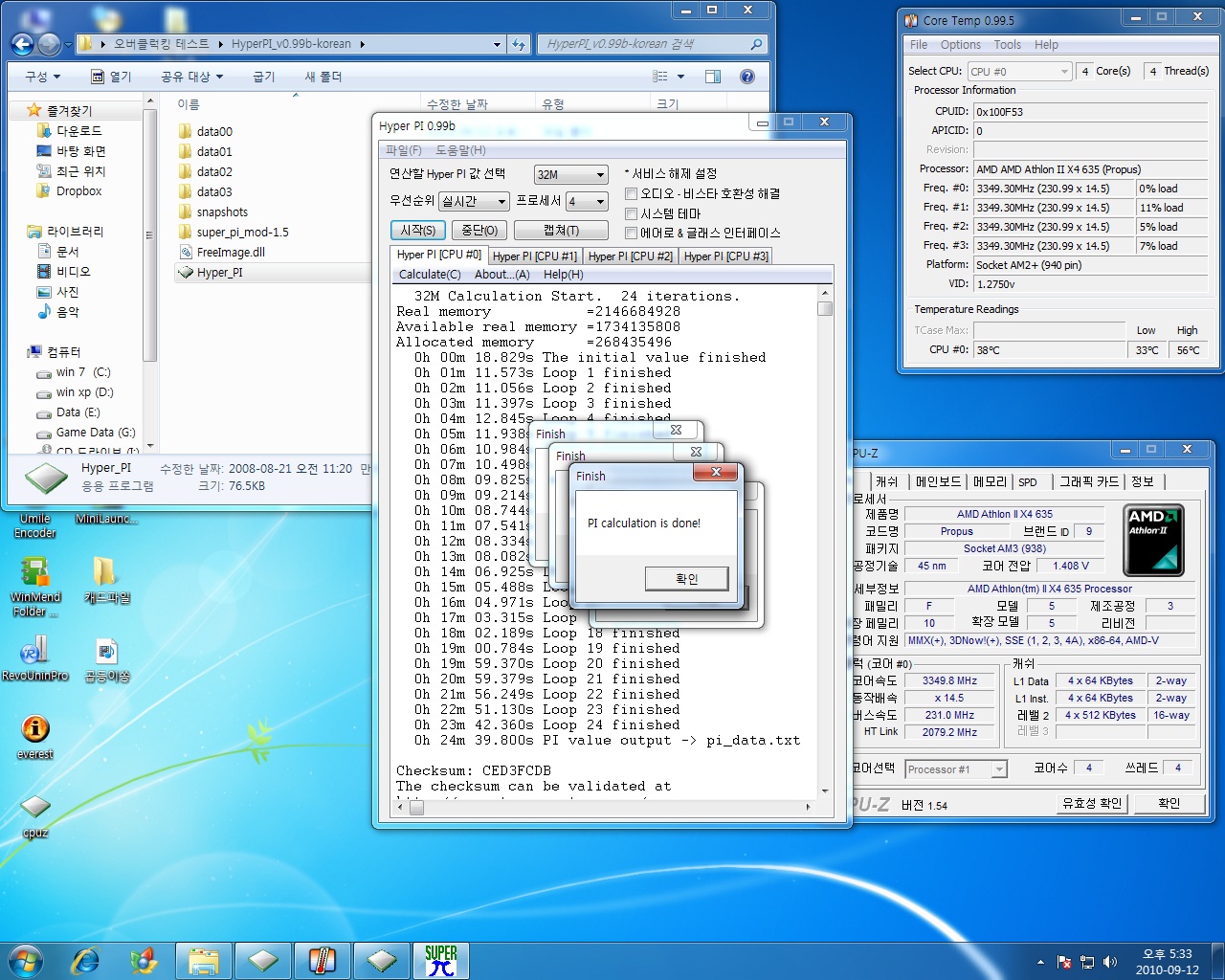The image size is (1225, 980).
Task: Open MiniLaunc desktop shortcut
Action: click(x=105, y=518)
